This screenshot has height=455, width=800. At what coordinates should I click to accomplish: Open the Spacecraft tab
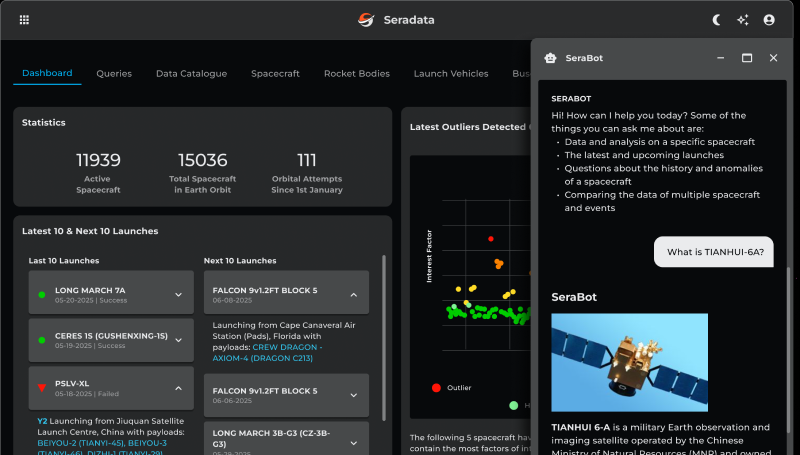[275, 73]
